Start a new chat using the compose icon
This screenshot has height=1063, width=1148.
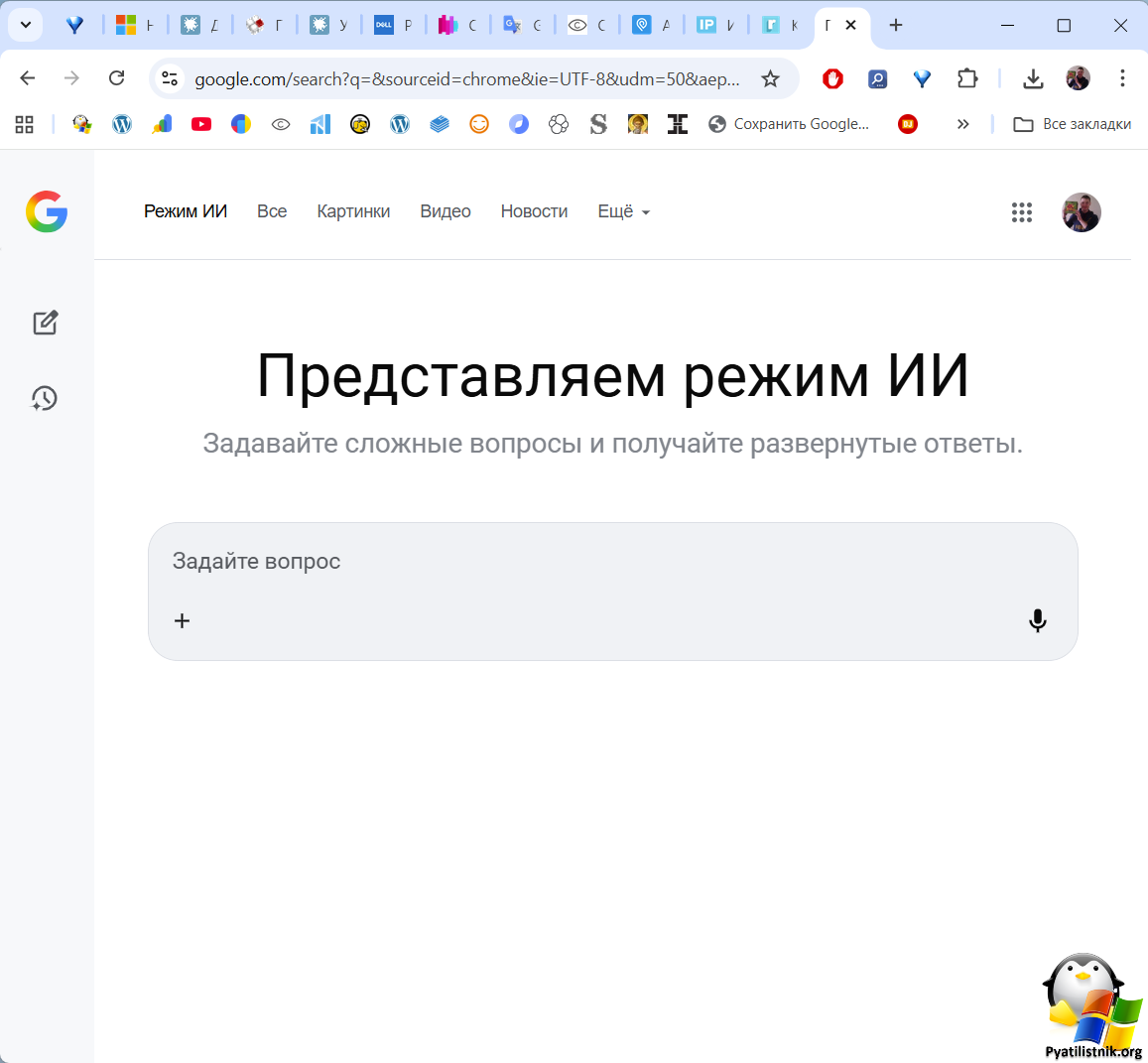coord(45,322)
